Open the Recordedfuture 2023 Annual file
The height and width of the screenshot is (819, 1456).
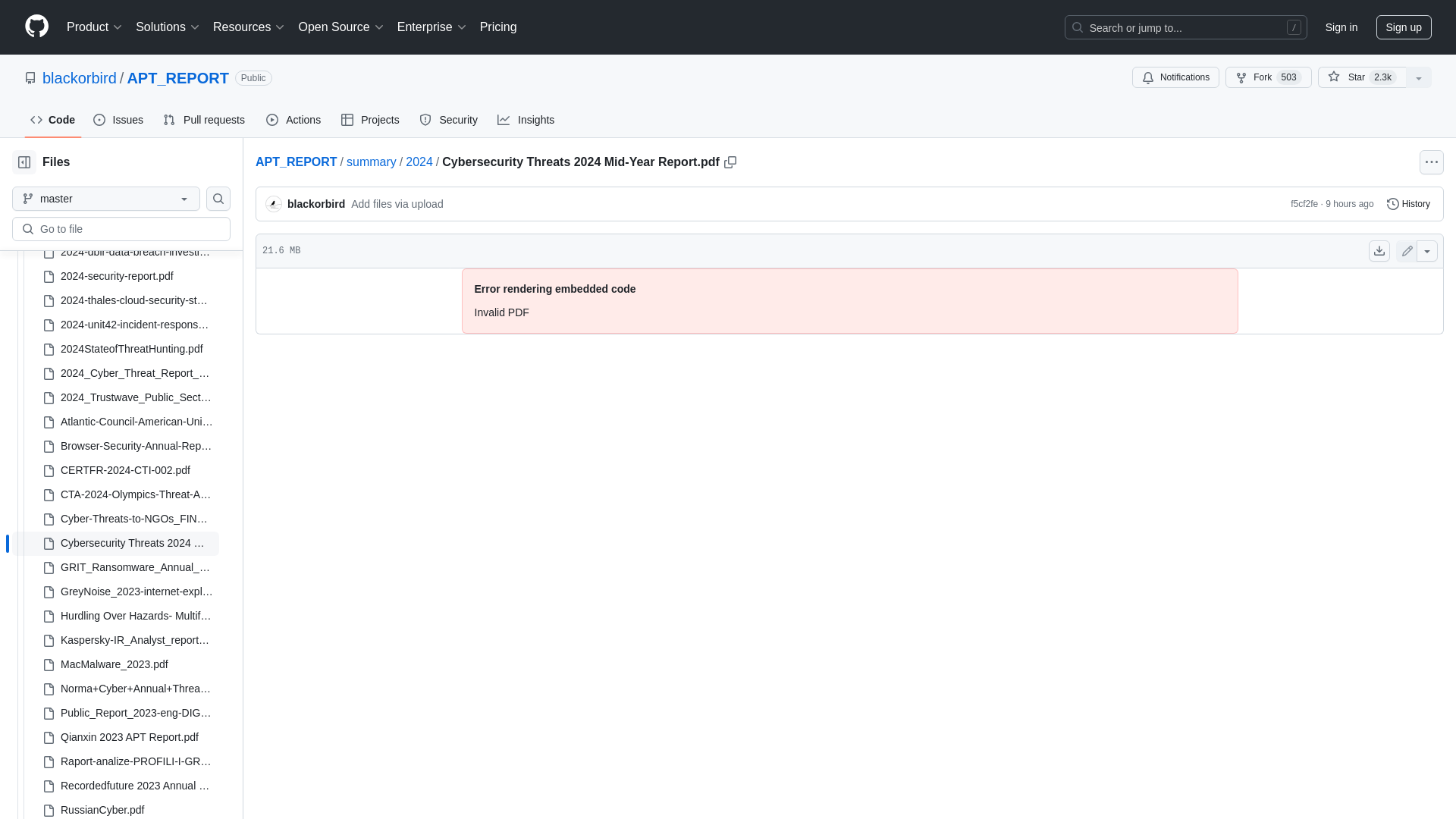click(135, 786)
